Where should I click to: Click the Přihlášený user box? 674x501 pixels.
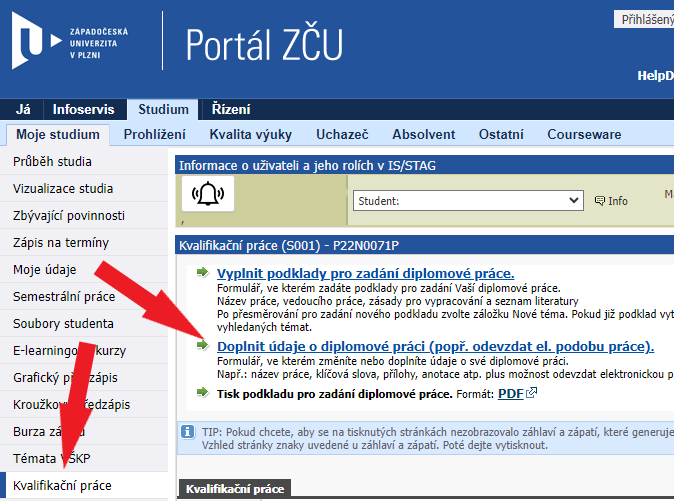pyautogui.click(x=644, y=19)
